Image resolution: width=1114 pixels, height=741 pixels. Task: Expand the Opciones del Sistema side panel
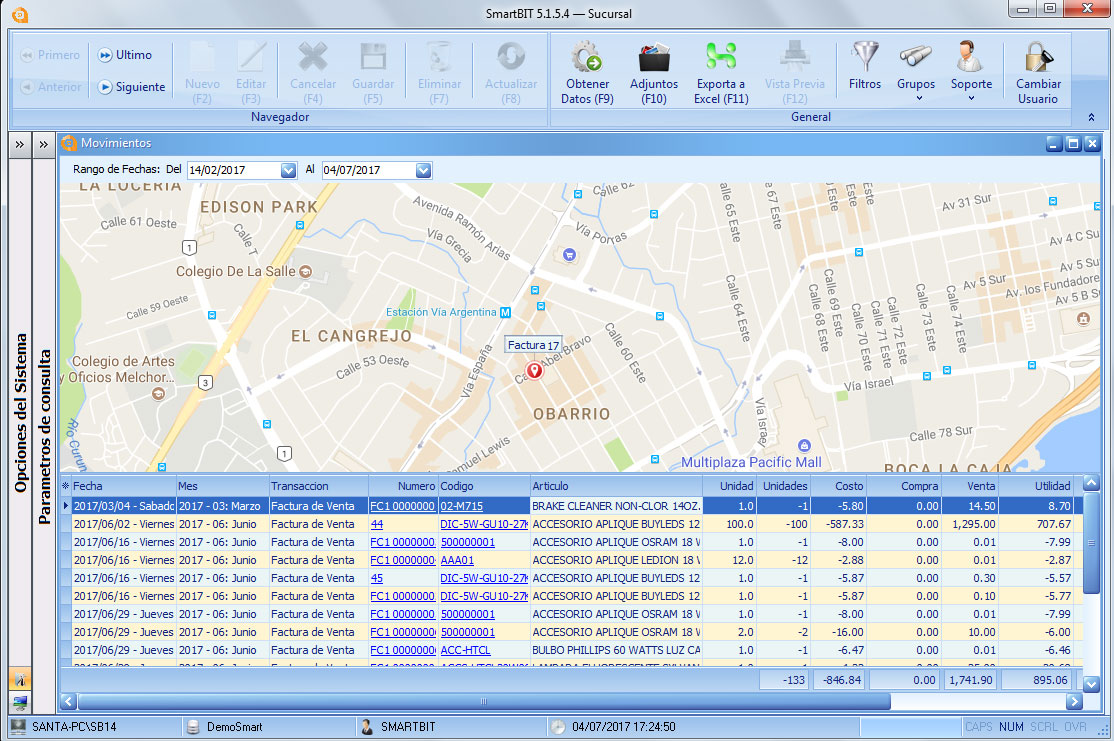pos(20,145)
